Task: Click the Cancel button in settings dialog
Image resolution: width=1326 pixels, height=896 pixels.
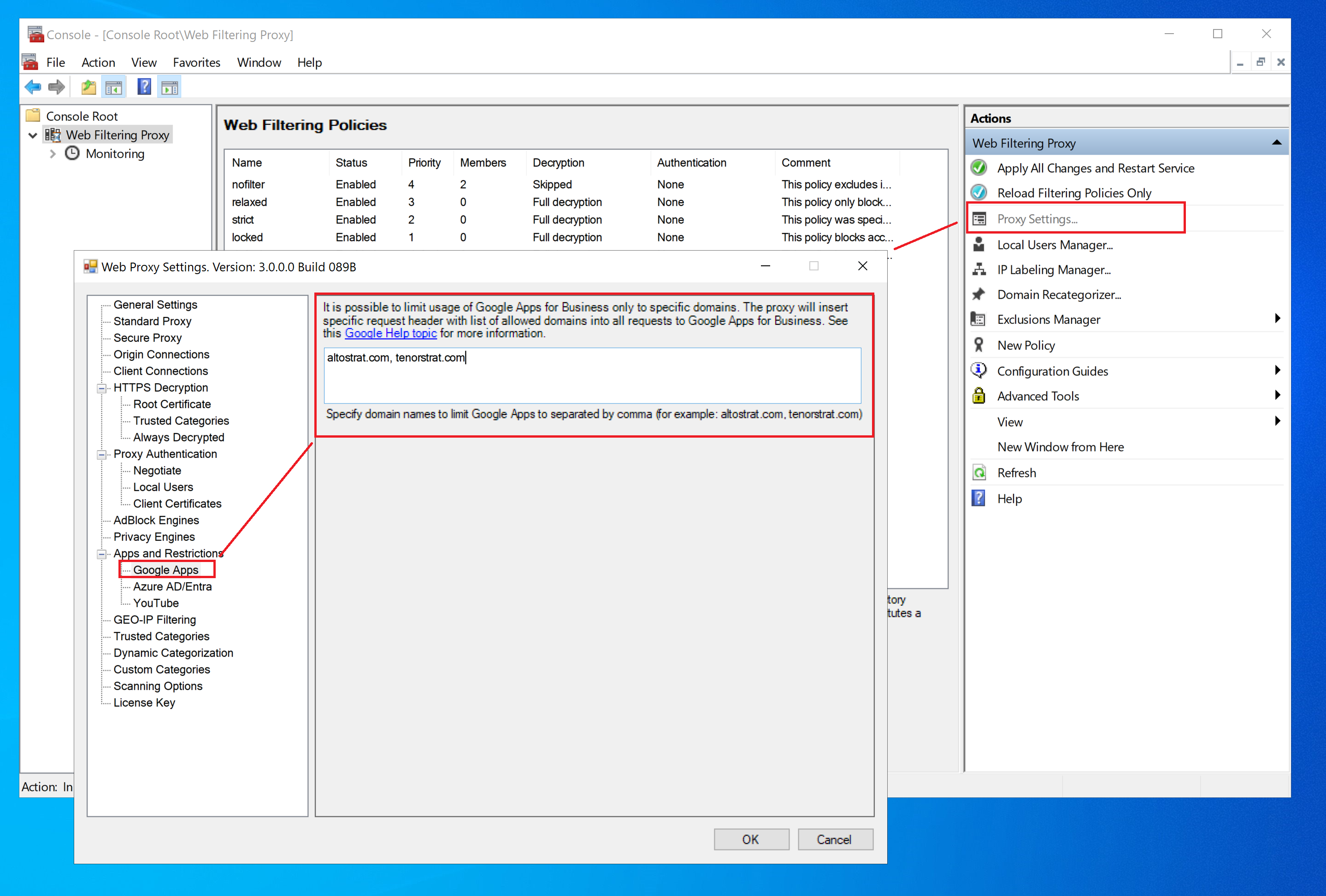Action: (x=835, y=839)
